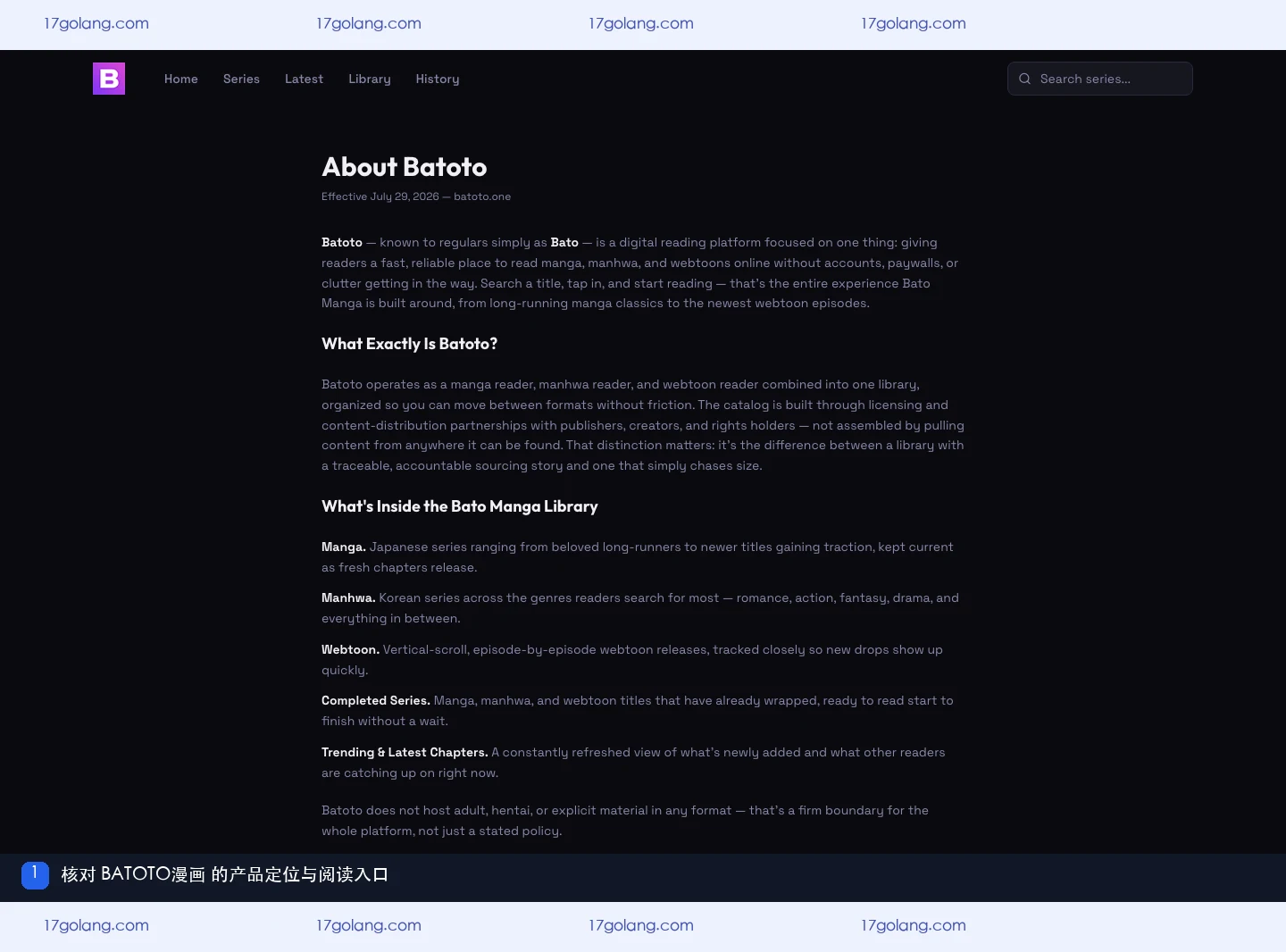Screen dimensions: 1286x952
Task: Open the Series nav item
Action: (x=241, y=79)
